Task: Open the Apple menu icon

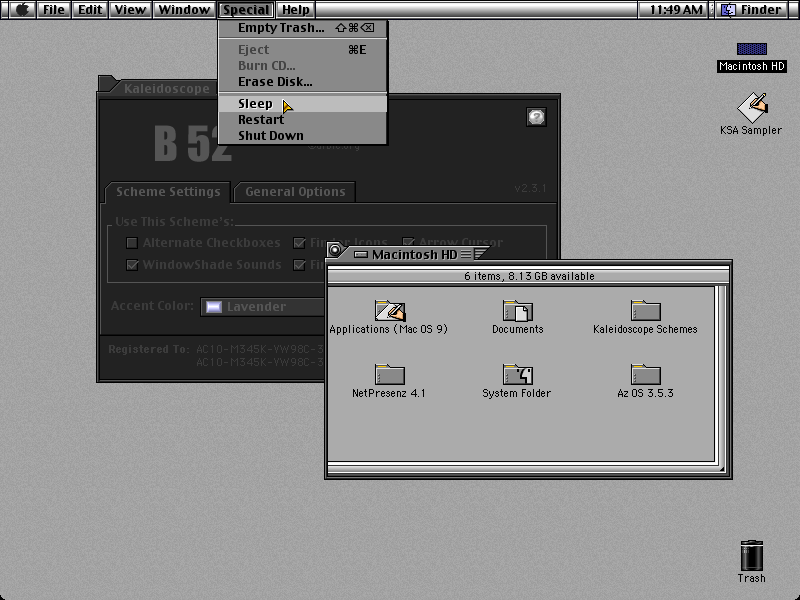Action: point(22,9)
